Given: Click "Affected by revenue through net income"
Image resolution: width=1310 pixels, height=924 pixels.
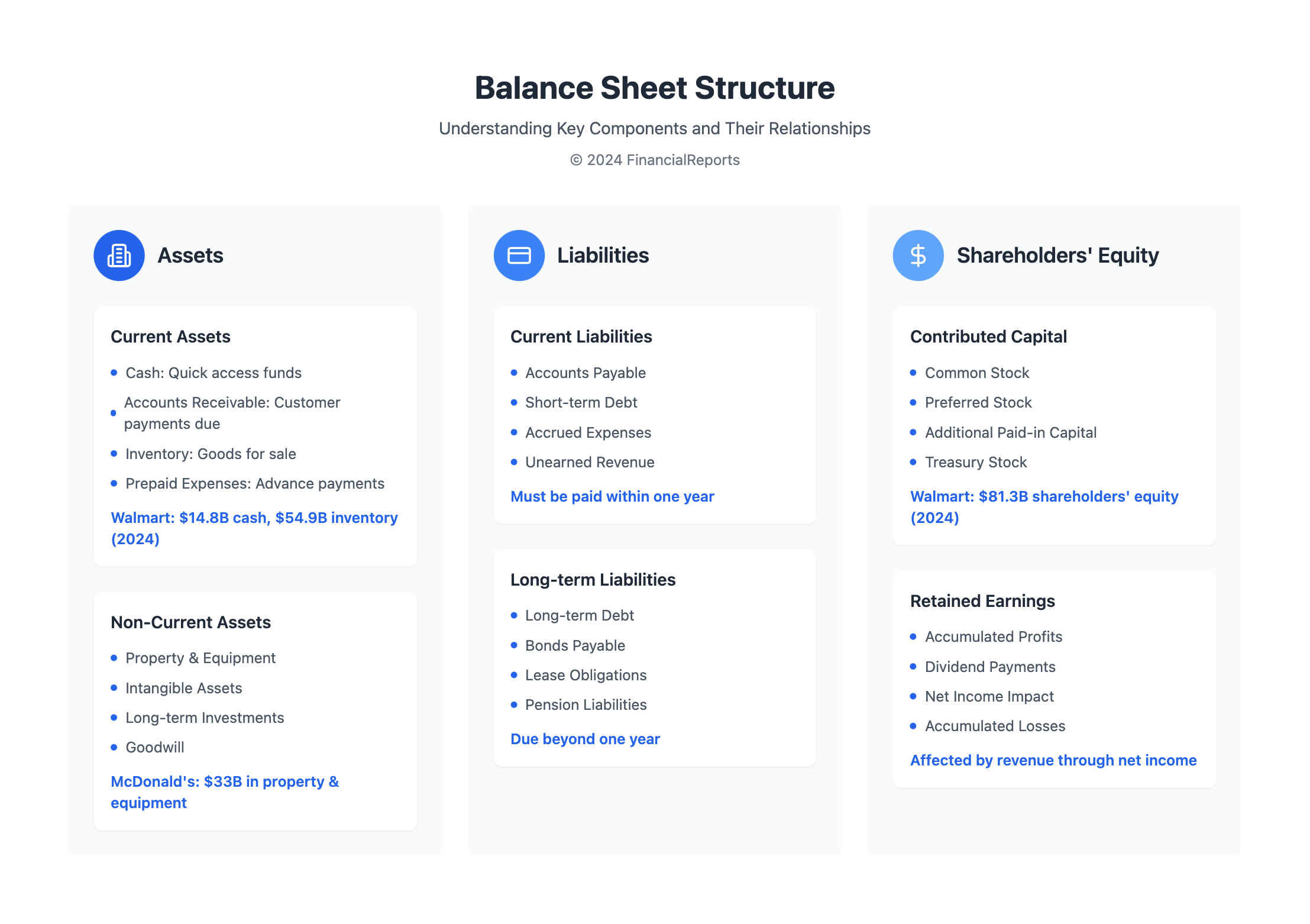Looking at the screenshot, I should coord(1053,760).
